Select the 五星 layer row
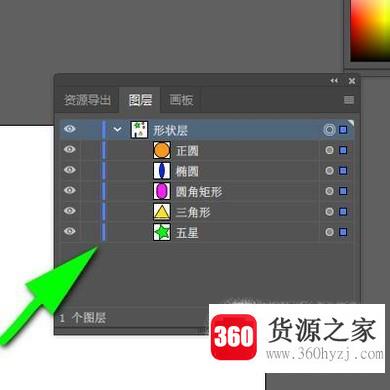 click(207, 232)
